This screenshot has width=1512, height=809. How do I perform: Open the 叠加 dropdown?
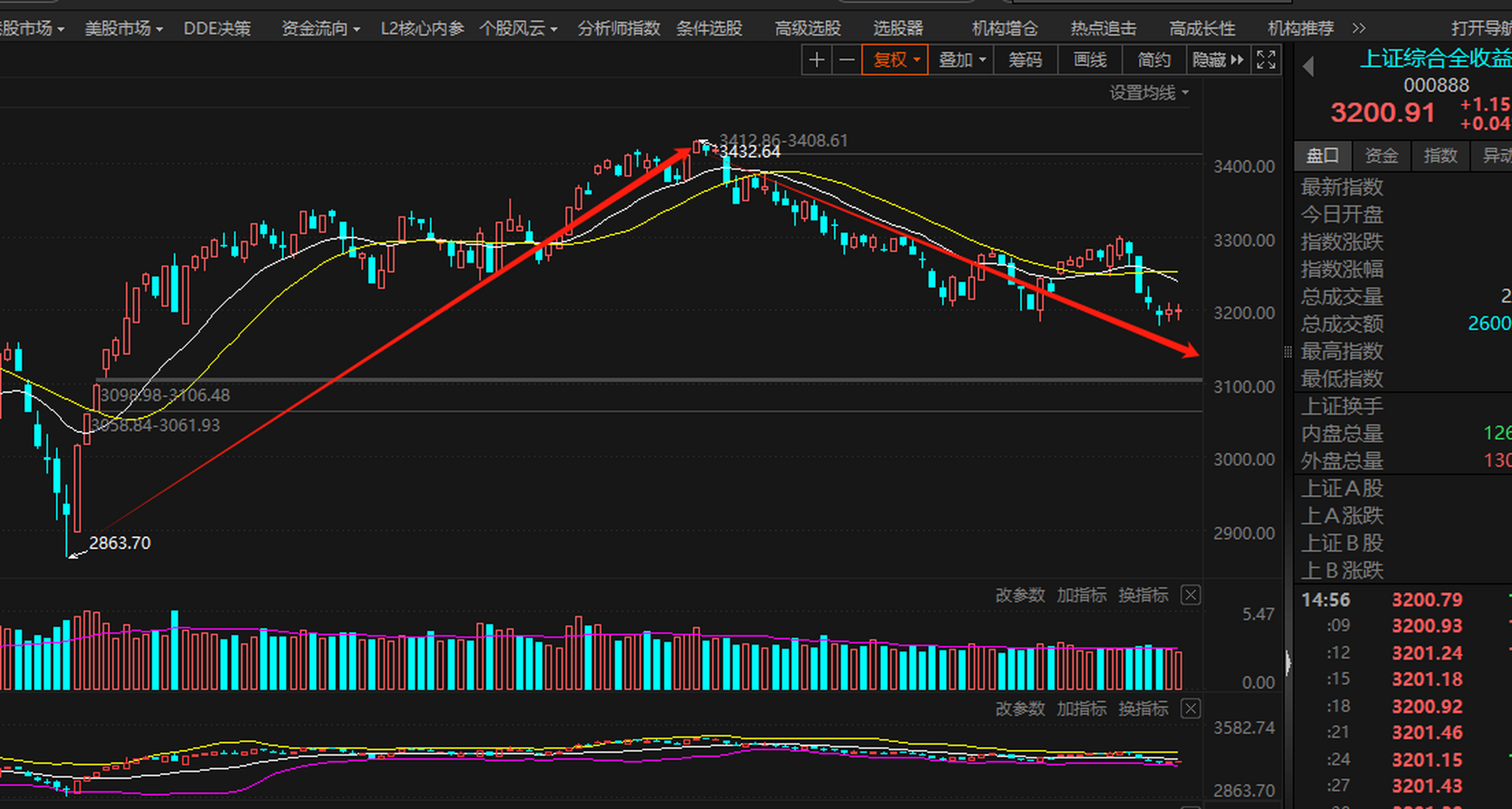961,60
